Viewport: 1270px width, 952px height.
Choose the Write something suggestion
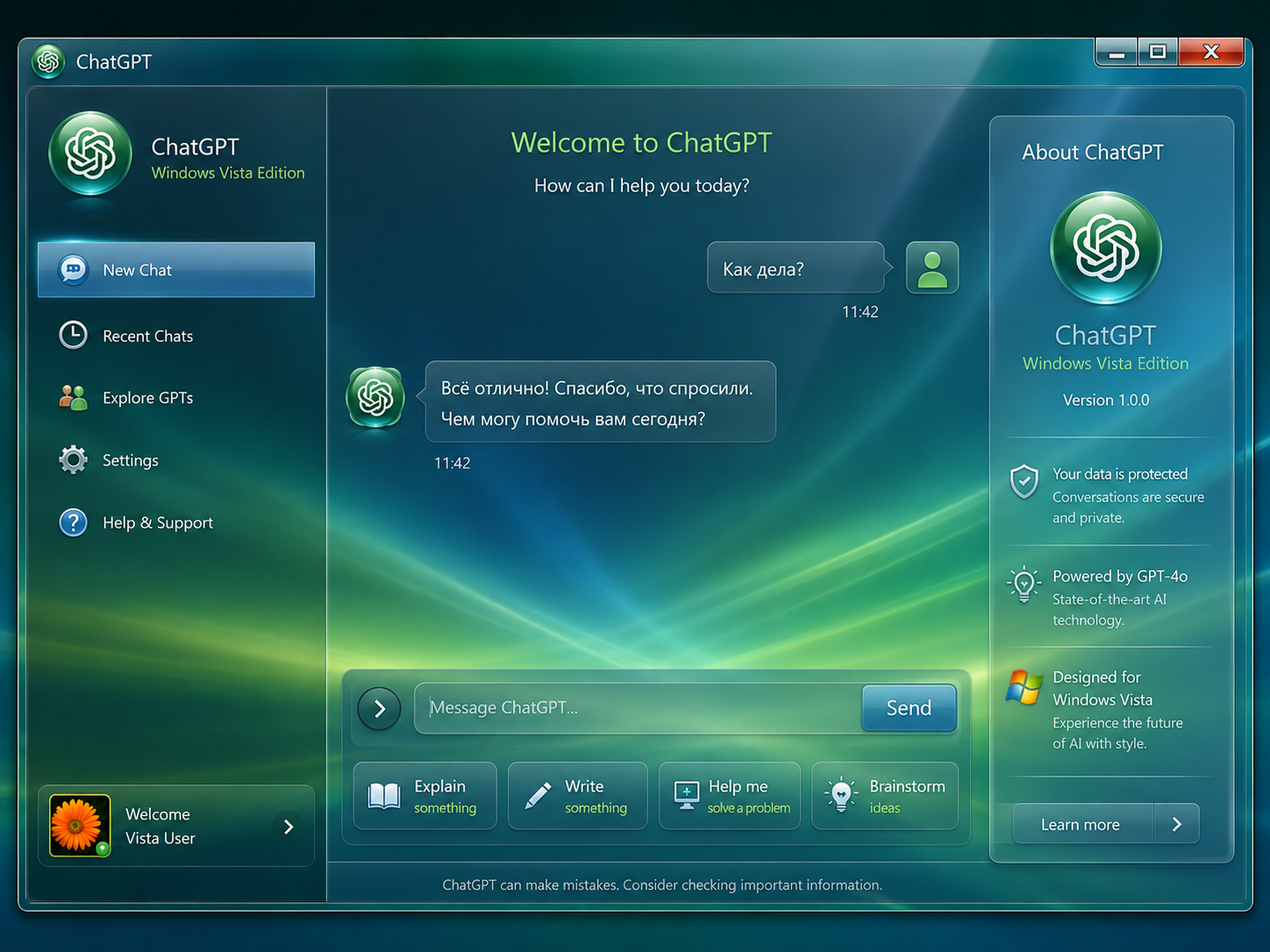578,796
